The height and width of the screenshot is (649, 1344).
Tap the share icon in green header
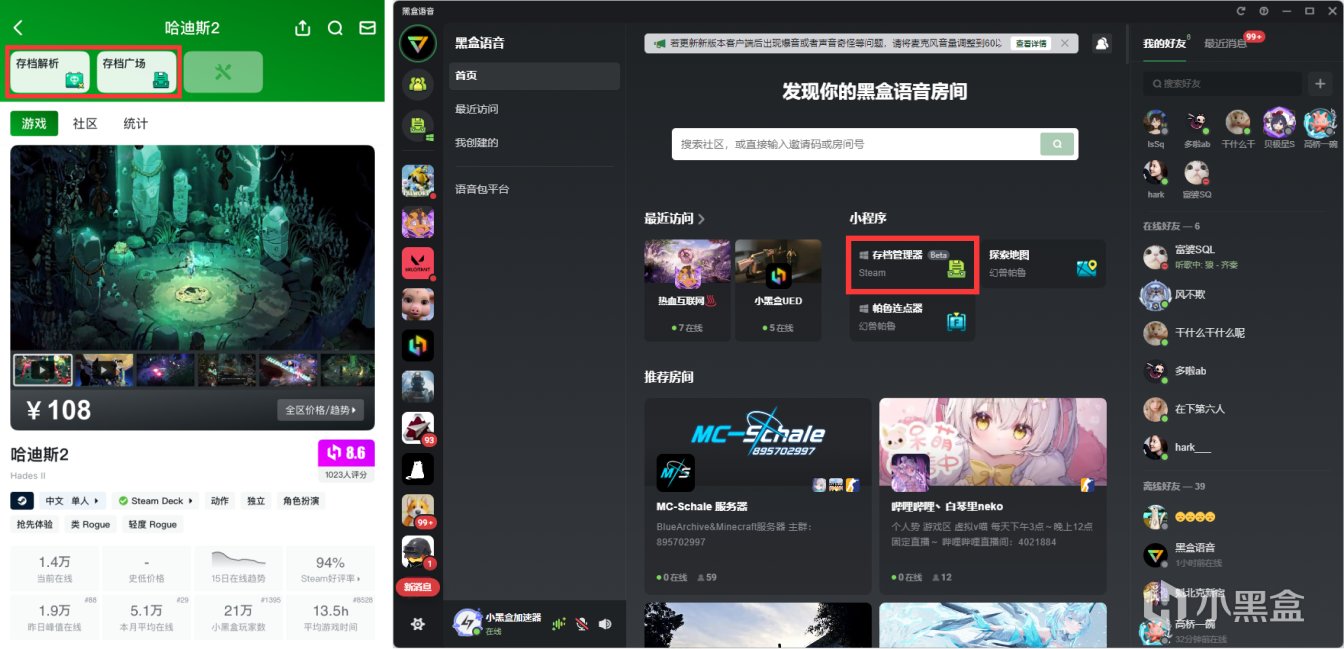303,28
